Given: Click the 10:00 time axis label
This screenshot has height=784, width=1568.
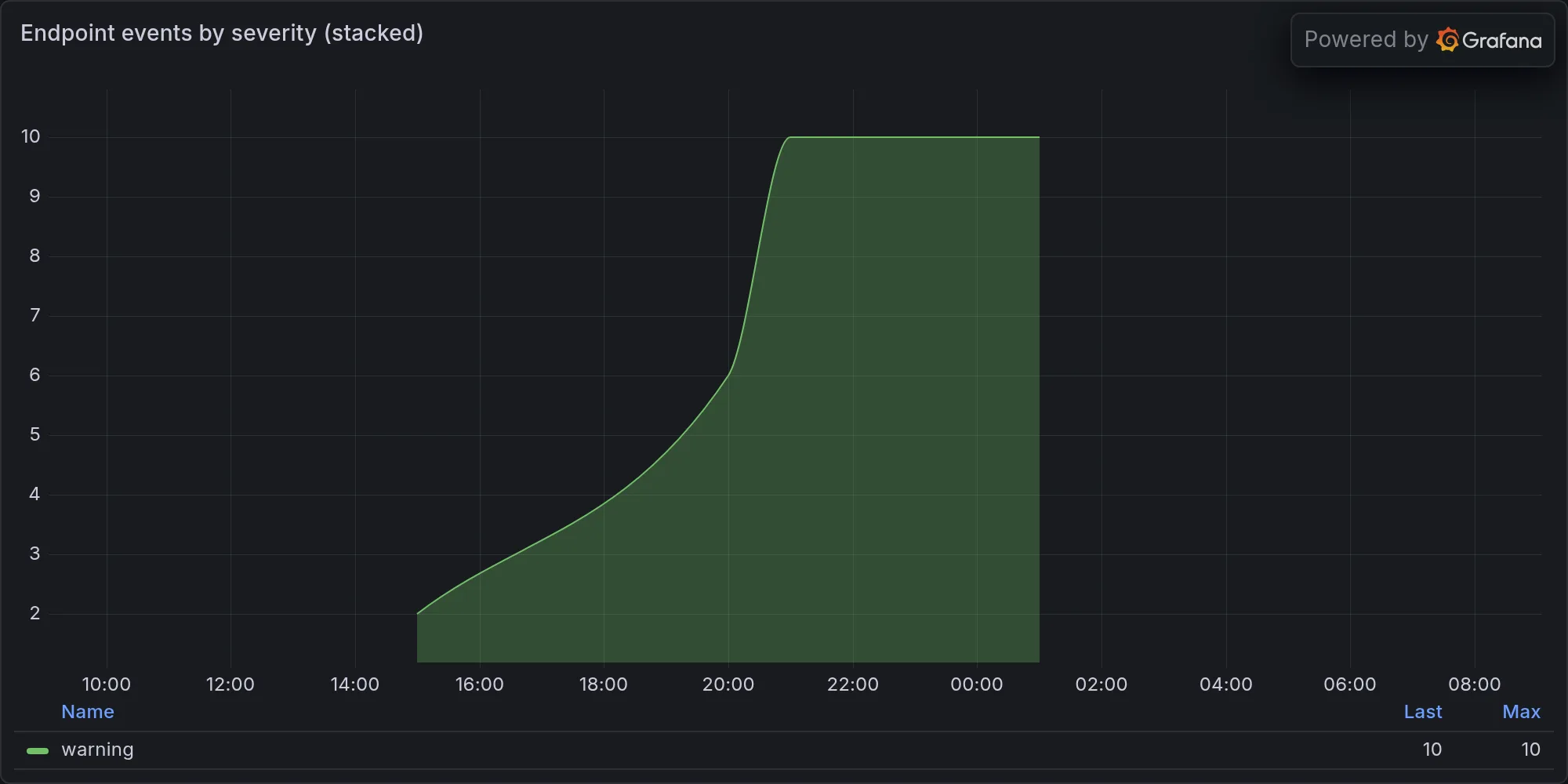Looking at the screenshot, I should pyautogui.click(x=107, y=684).
